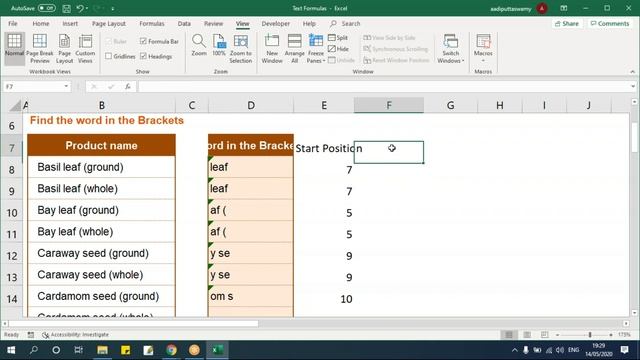Adjust the zoom slider handle

(590, 335)
